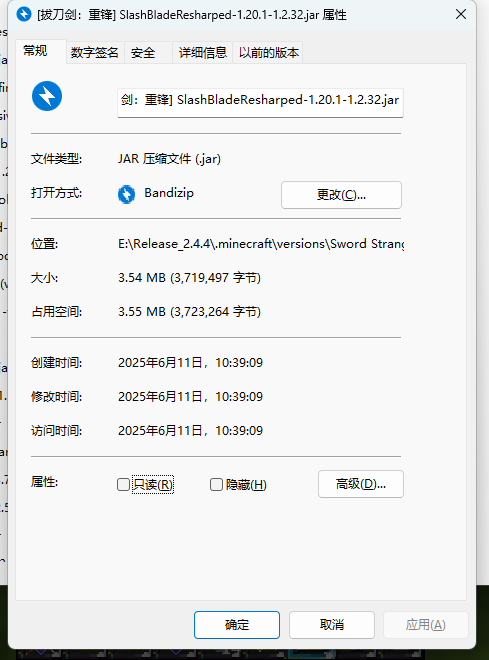489x660 pixels.
Task: Open 高级(D)... attributes dialog
Action: coord(361,484)
